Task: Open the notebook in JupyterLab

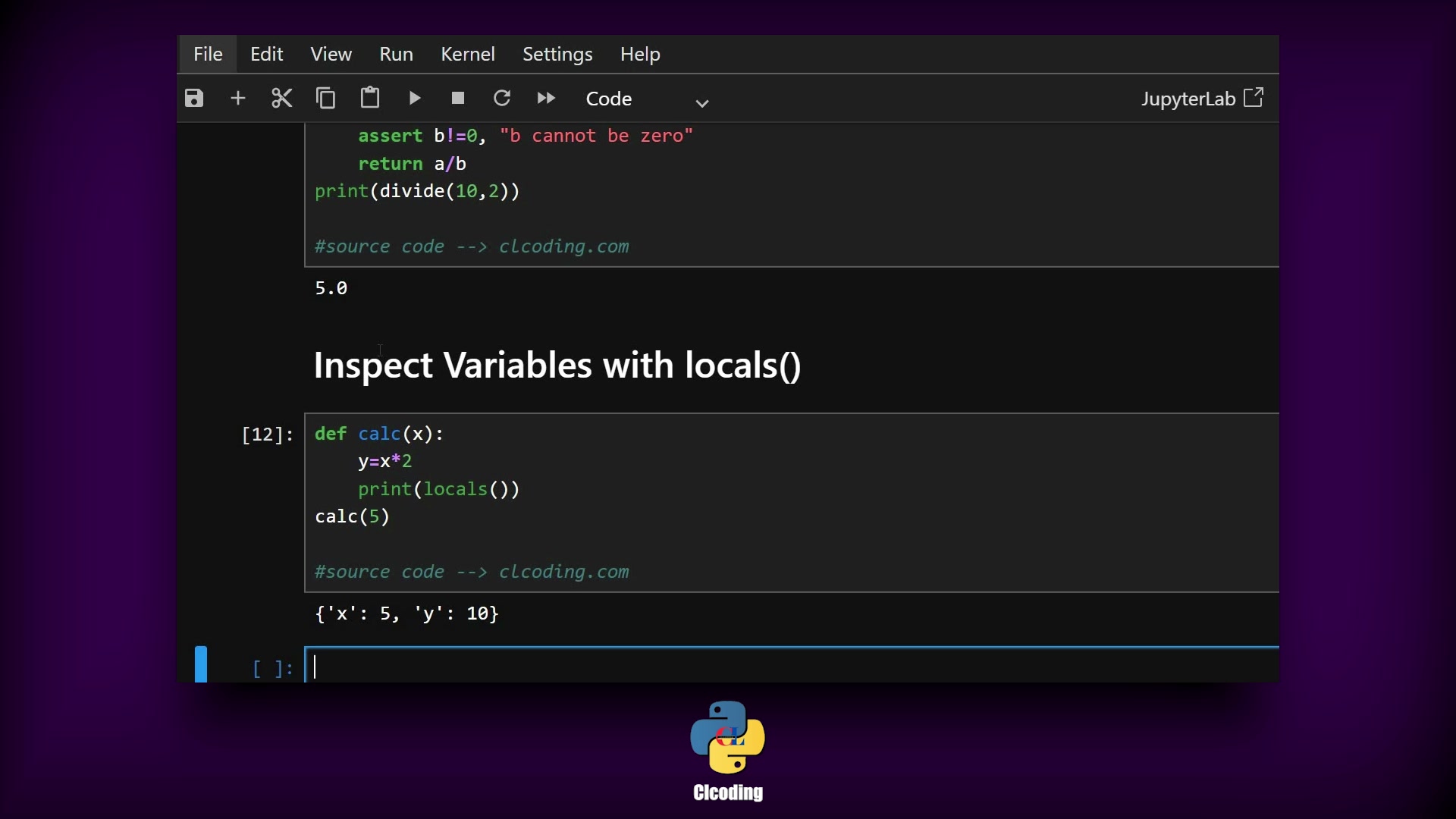Action: pyautogui.click(x=1203, y=99)
